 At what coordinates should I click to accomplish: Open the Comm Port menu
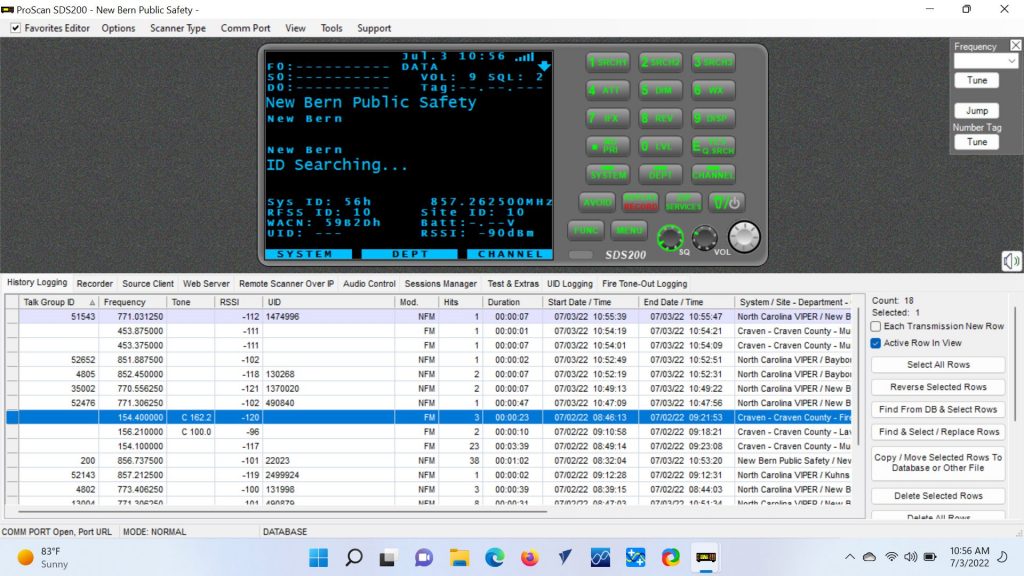click(x=245, y=28)
